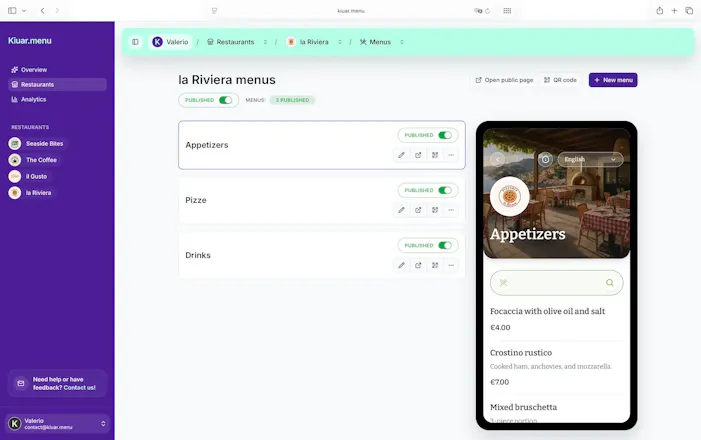Click 3 PUBLISHED badge
The image size is (701, 440).
point(292,100)
